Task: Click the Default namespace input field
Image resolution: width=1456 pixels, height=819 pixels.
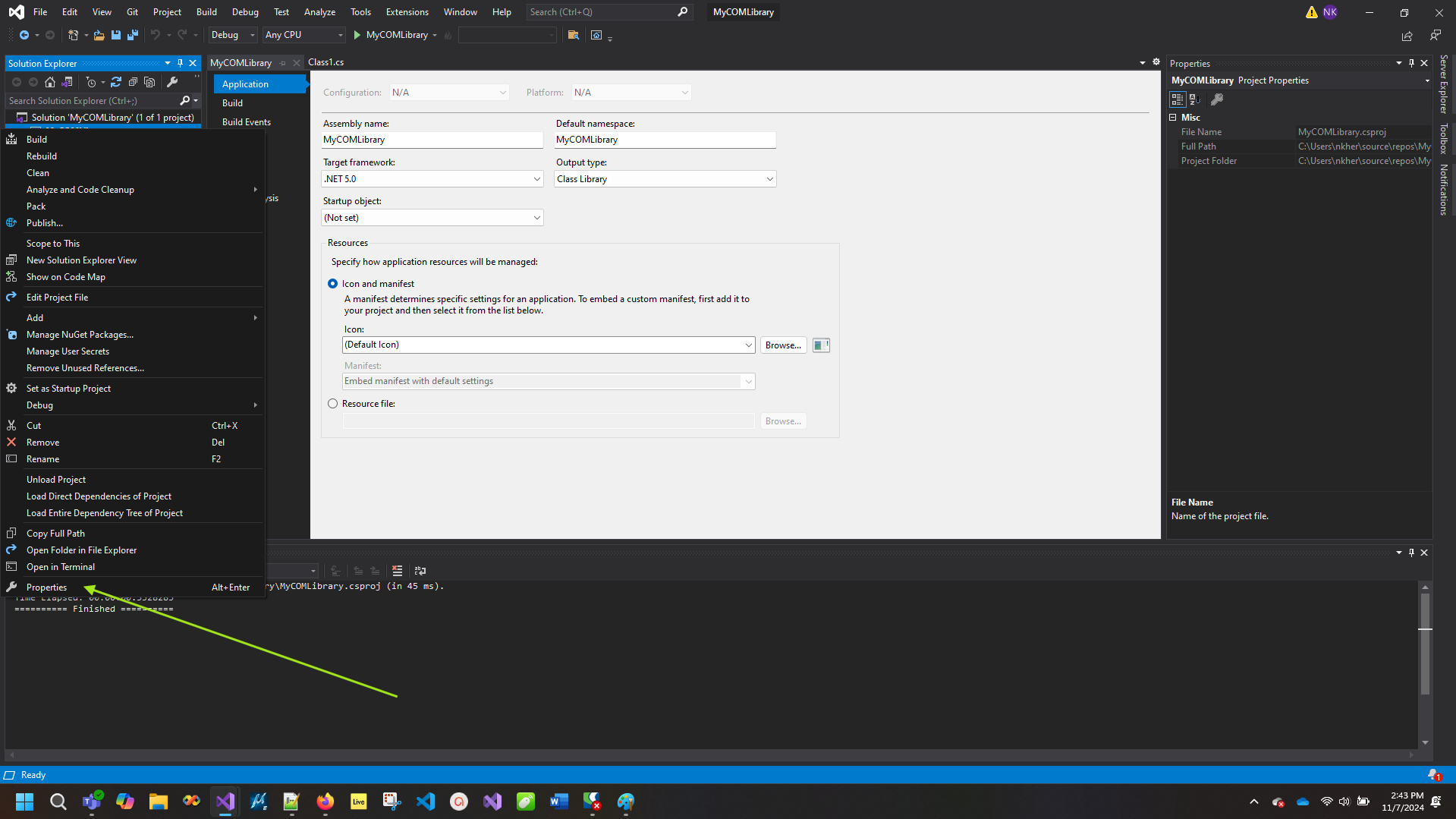Action: point(665,140)
